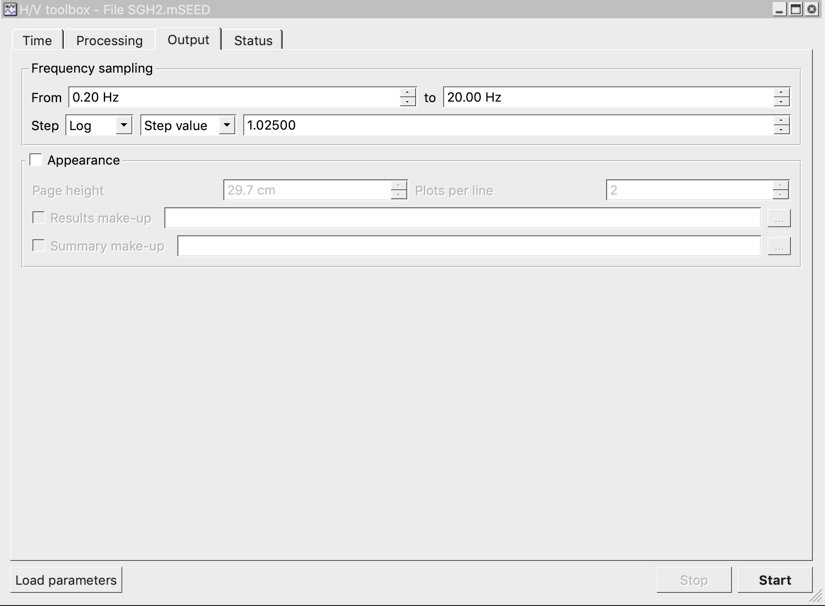Switch to the Time tab

(37, 40)
